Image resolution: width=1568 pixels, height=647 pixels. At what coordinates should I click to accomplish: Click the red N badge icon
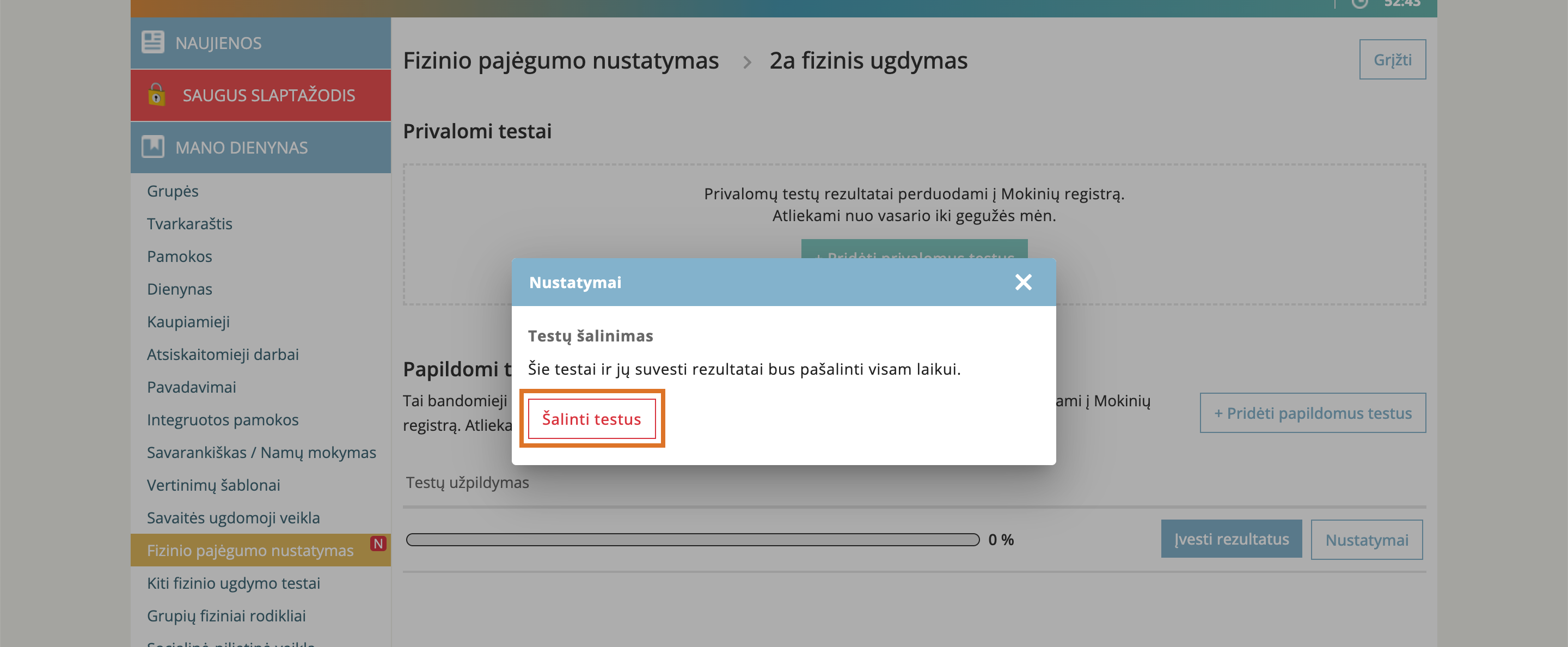click(x=378, y=543)
